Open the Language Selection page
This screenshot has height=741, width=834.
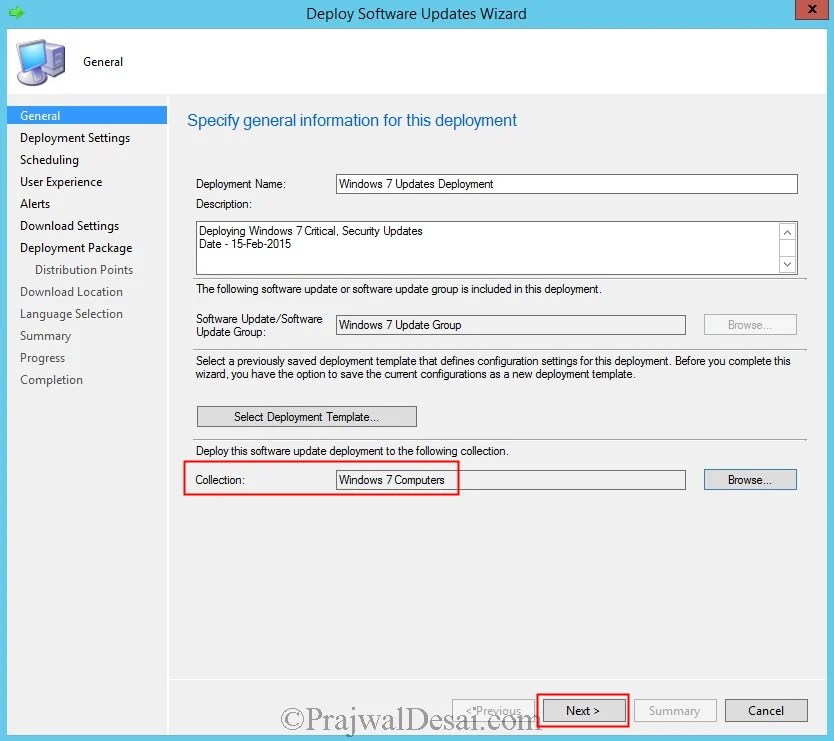[71, 313]
